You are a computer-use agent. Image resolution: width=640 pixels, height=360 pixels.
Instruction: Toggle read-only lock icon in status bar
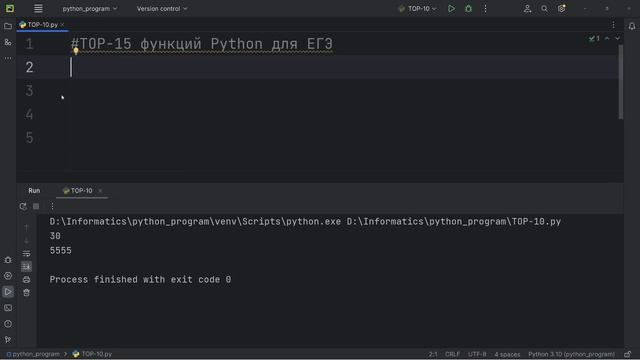click(628, 354)
